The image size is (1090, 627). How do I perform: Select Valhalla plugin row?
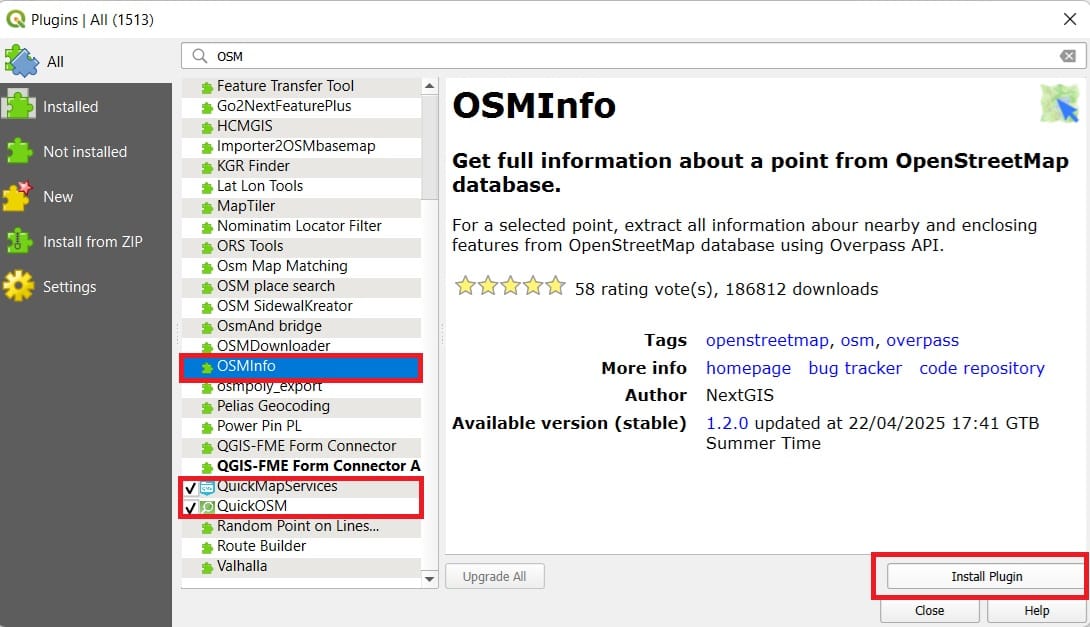301,567
